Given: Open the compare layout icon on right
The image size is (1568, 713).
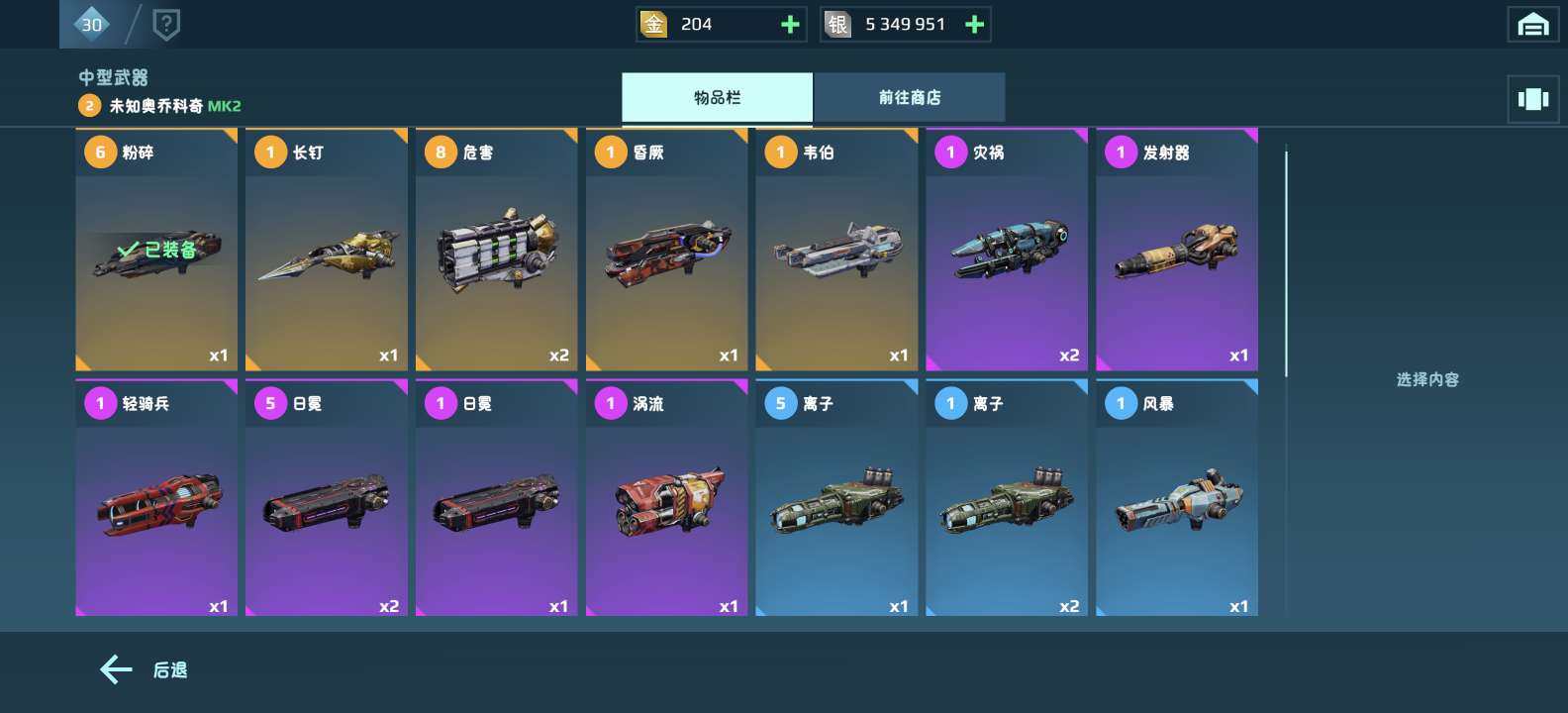Looking at the screenshot, I should point(1532,99).
